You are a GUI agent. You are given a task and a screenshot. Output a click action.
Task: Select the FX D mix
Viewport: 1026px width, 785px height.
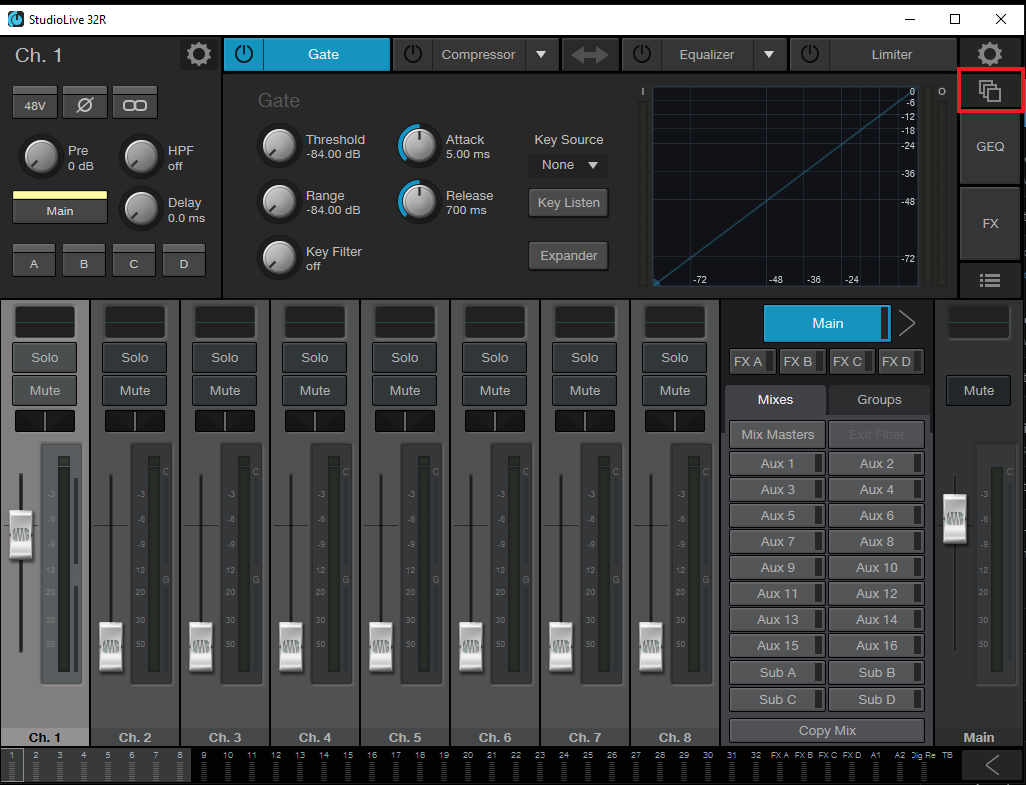point(901,362)
